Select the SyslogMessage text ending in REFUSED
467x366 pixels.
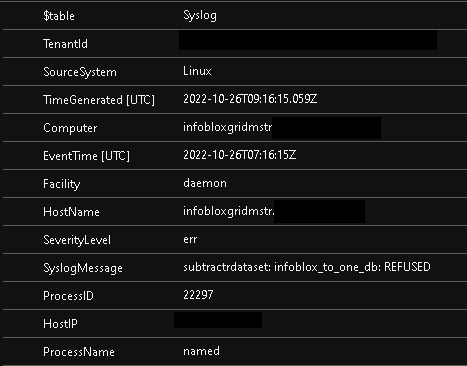point(307,267)
